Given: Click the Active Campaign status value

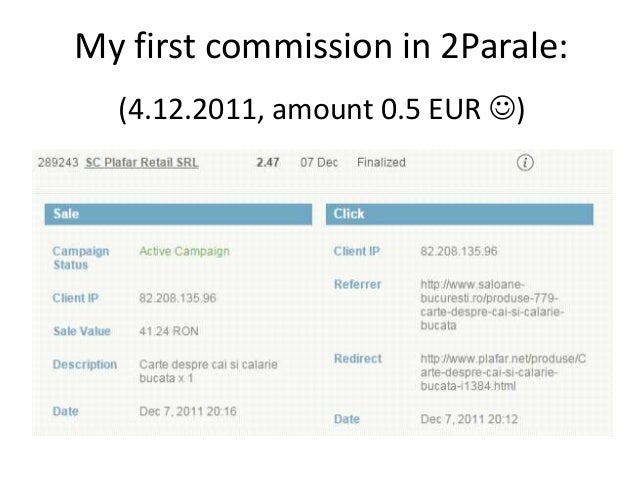Looking at the screenshot, I should (x=184, y=251).
